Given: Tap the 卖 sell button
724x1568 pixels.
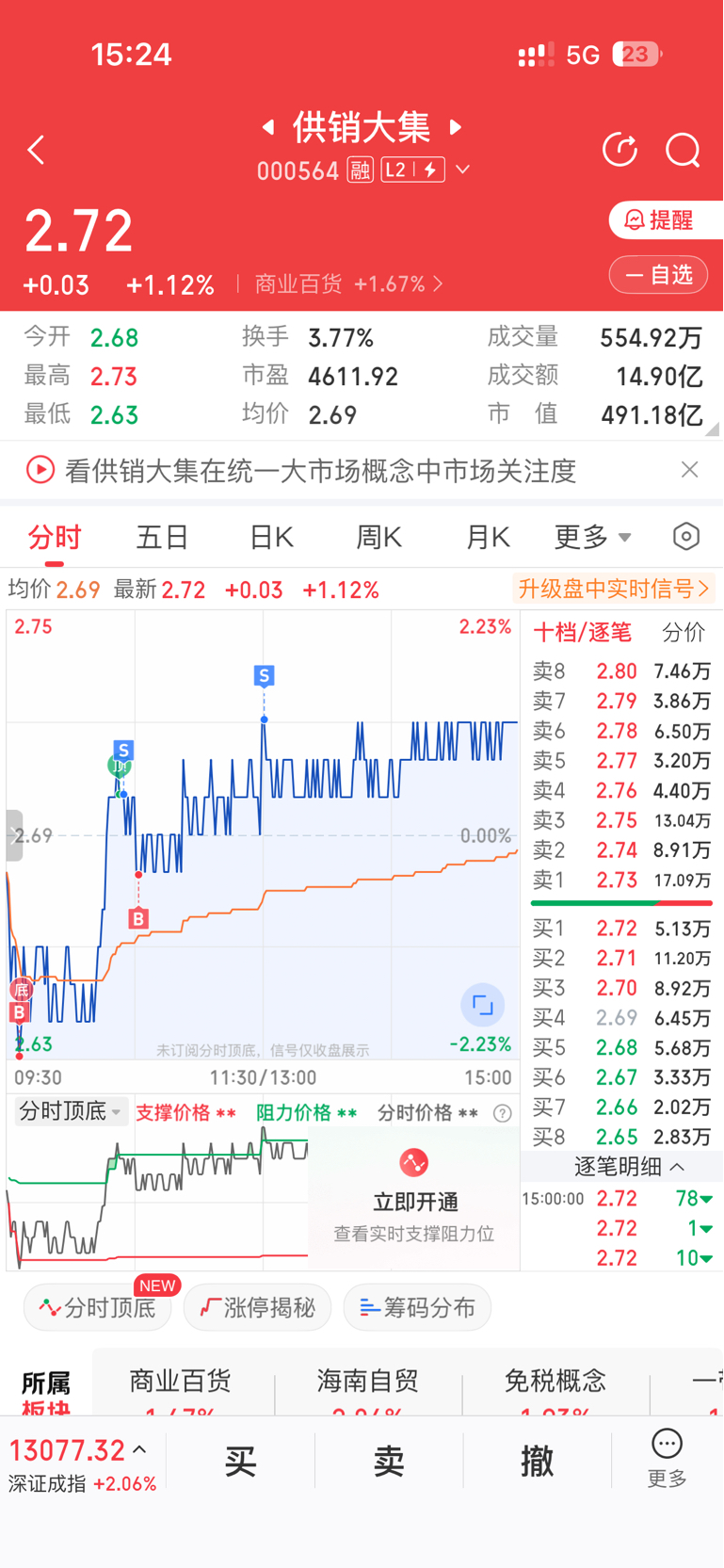Looking at the screenshot, I should point(389,1462).
